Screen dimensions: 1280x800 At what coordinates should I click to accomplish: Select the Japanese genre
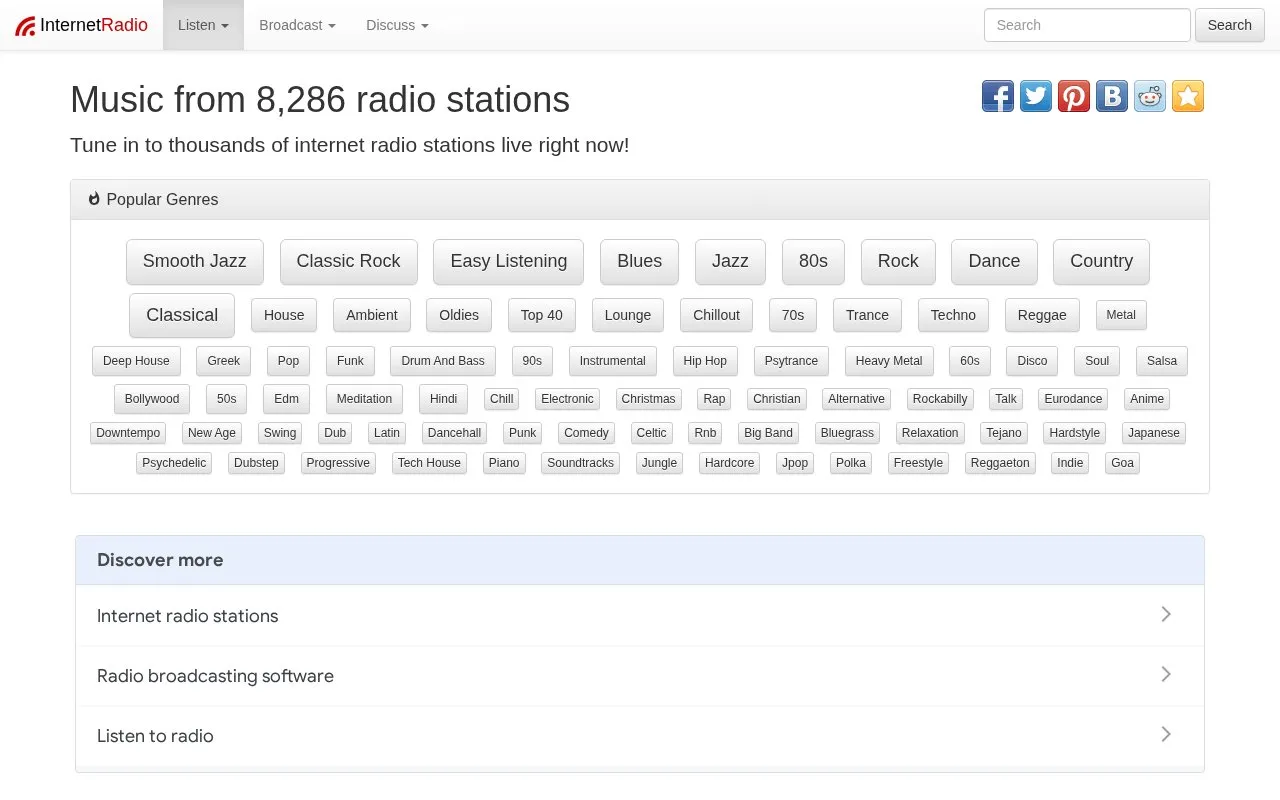point(1154,433)
